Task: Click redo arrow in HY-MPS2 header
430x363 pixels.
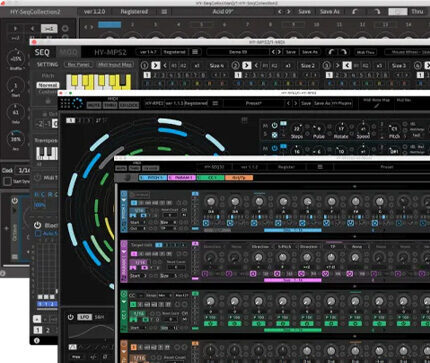Action: click(x=344, y=52)
